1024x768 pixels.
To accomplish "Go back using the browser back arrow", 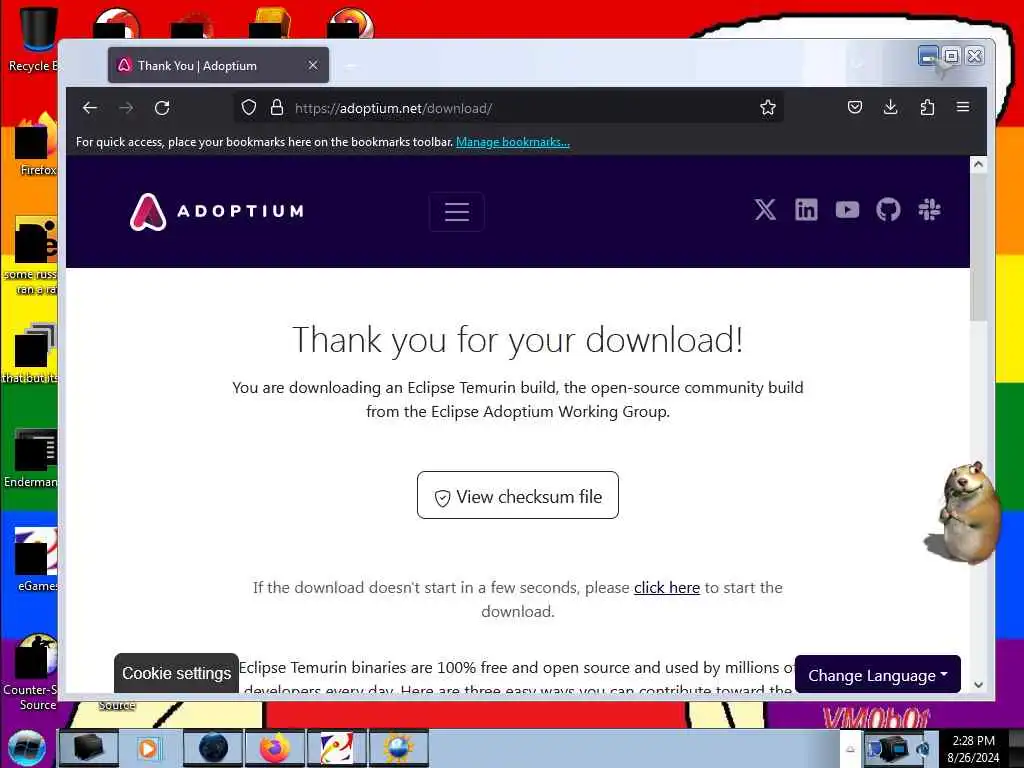I will coord(90,108).
